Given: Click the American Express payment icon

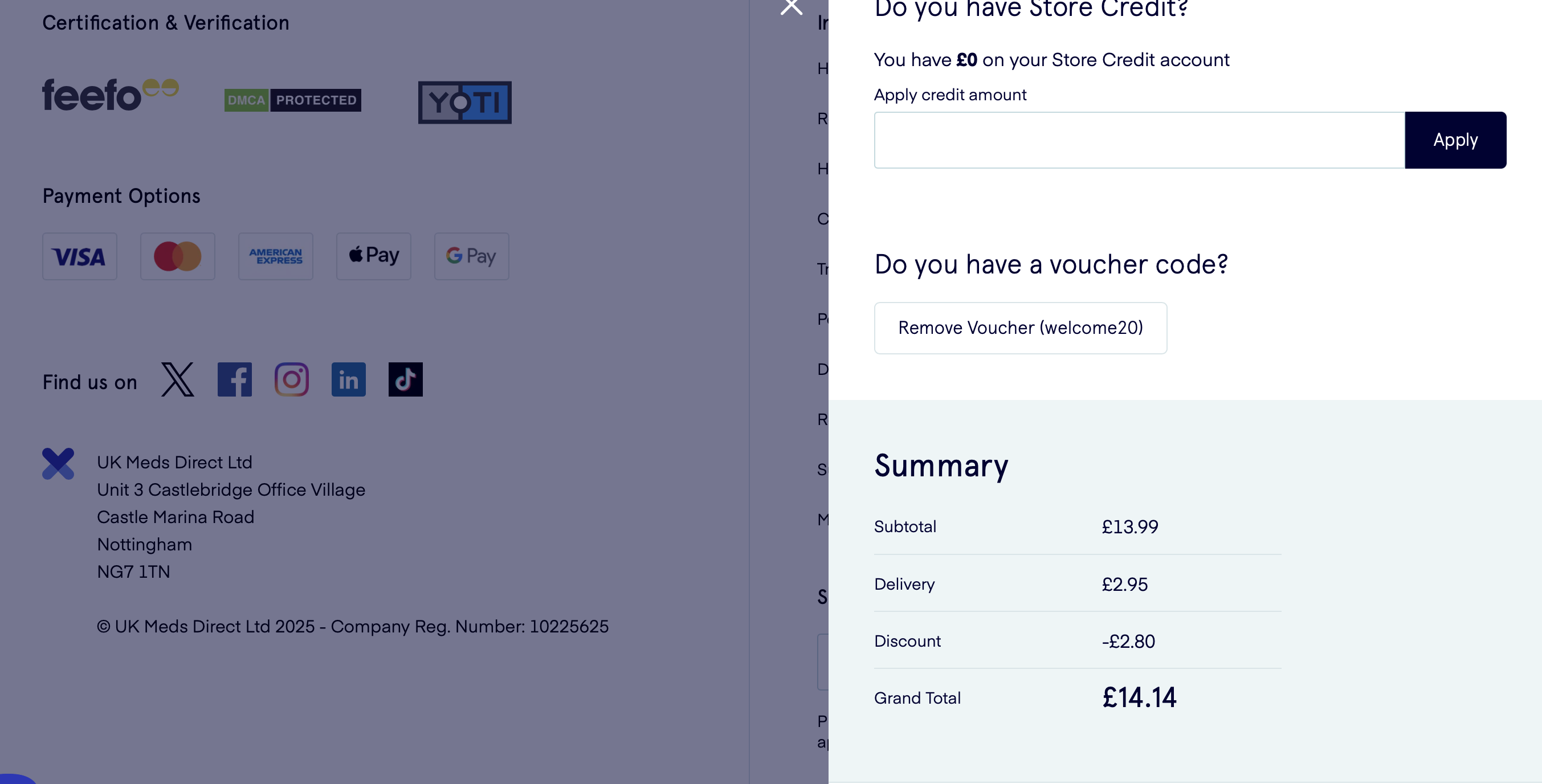Looking at the screenshot, I should coord(275,257).
